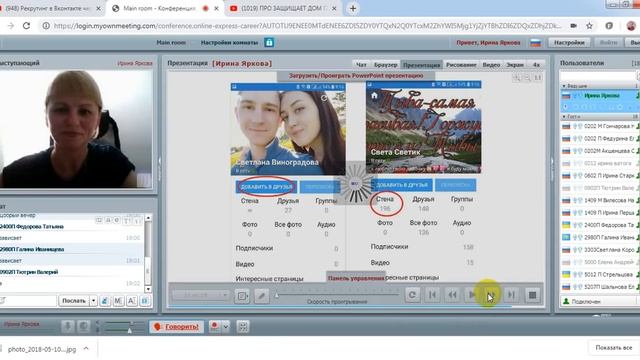Open Настройки комнаты
Screen dimensions: 640x360
pyautogui.click(x=229, y=42)
